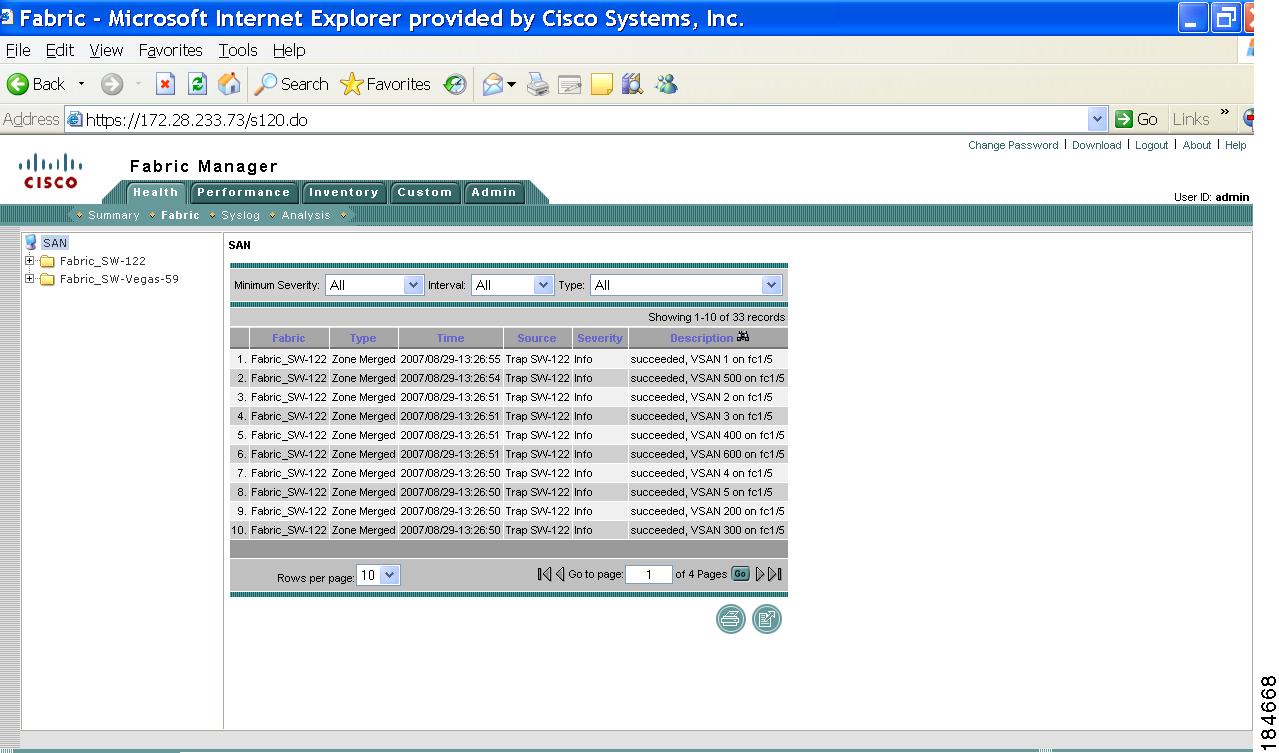Screen dimensions: 1279x753
Task: Click the Change Password link
Action: coord(1013,145)
